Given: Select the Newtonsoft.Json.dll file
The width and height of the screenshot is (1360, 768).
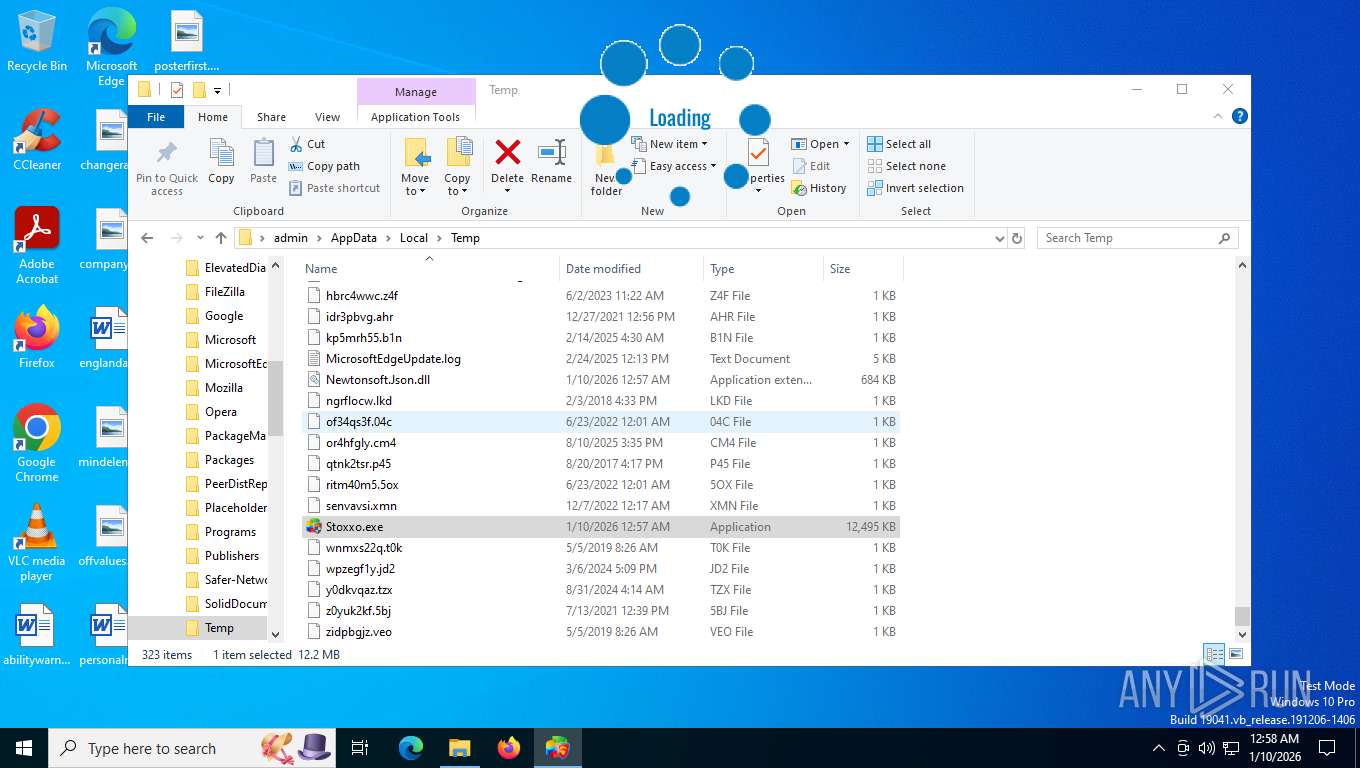Looking at the screenshot, I should (600, 380).
